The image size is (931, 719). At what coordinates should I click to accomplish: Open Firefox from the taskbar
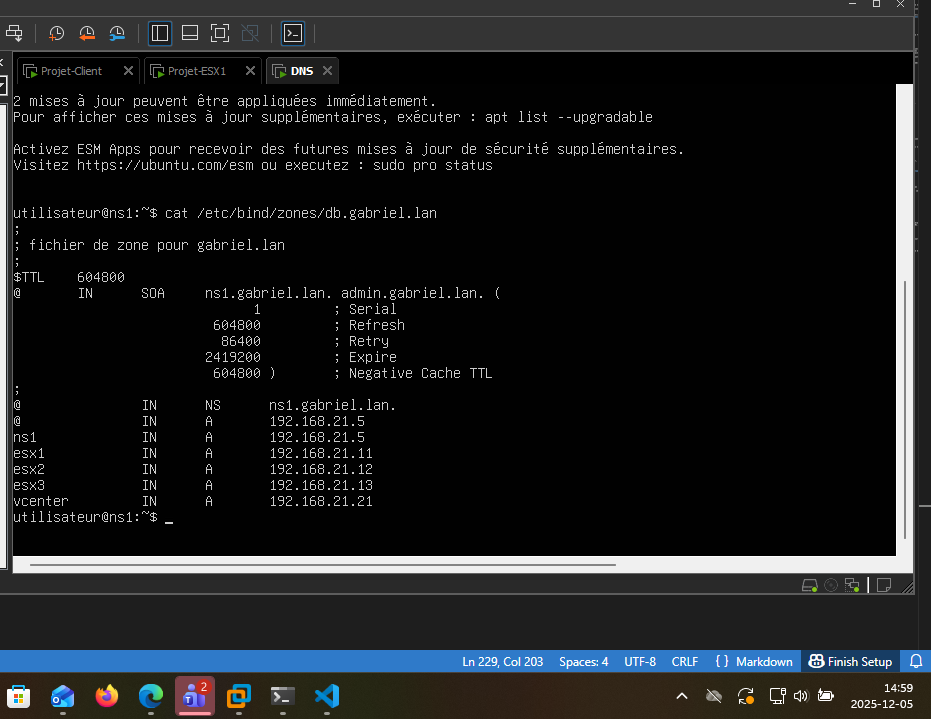106,696
